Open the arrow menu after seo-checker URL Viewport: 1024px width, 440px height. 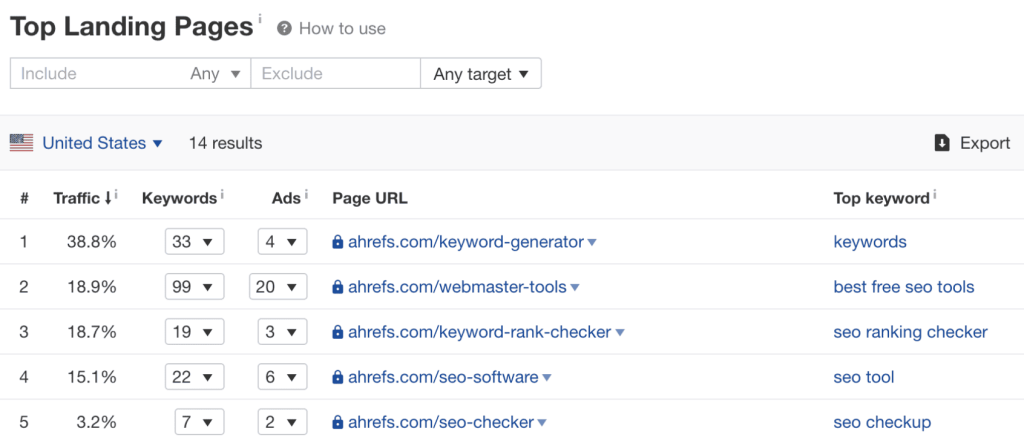541,423
